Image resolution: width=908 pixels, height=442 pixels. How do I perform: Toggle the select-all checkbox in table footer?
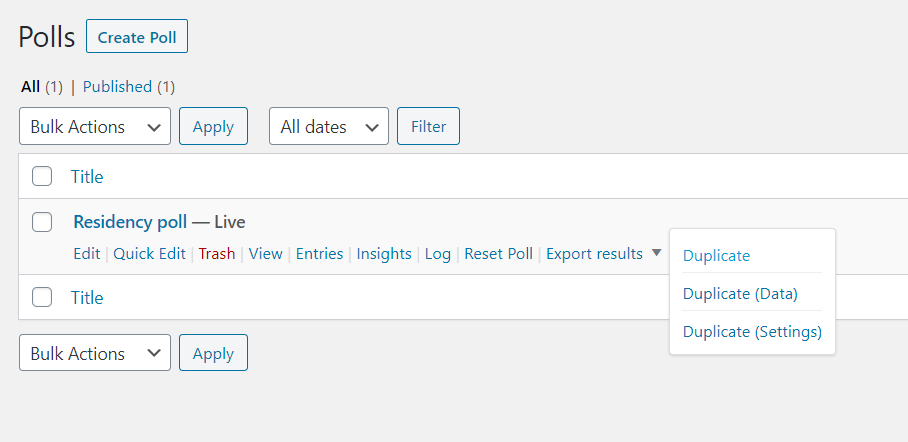(x=42, y=297)
